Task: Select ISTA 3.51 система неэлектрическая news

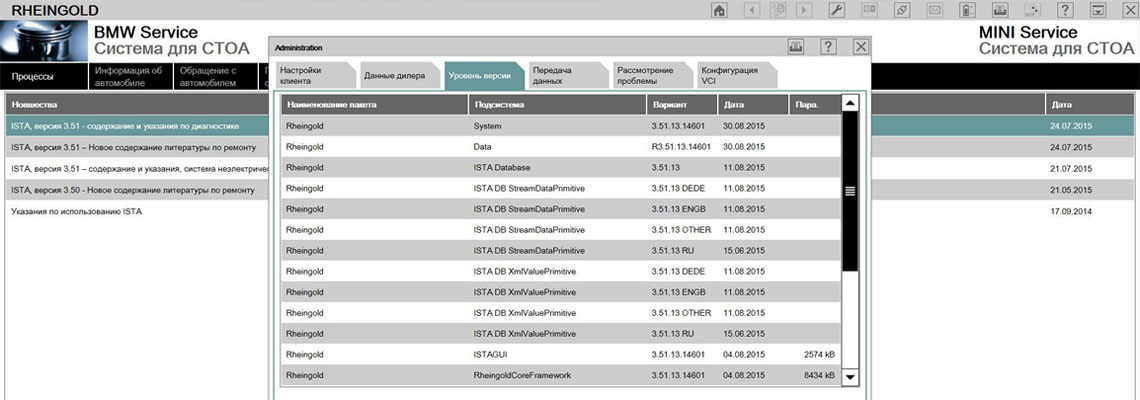Action: [137, 169]
